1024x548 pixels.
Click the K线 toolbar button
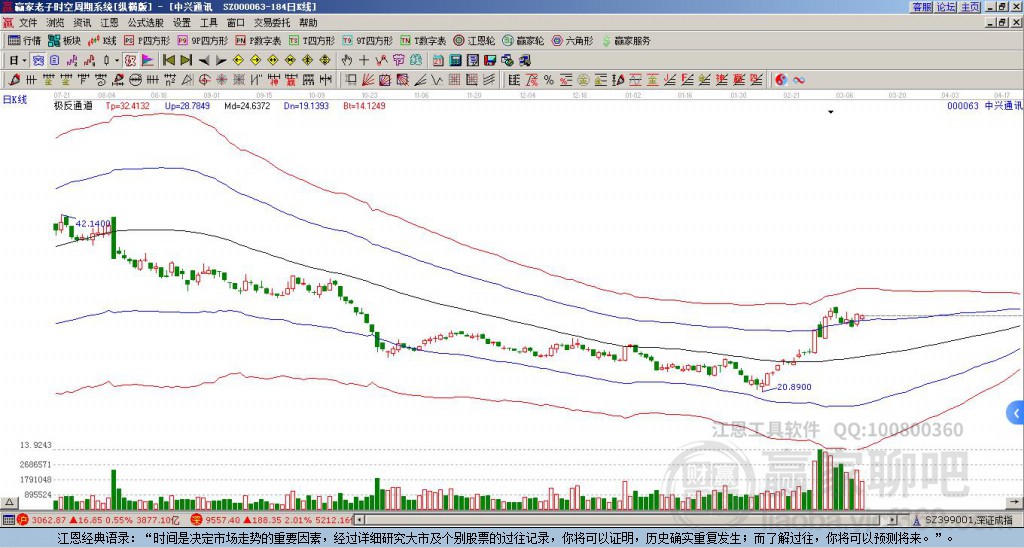[102, 40]
